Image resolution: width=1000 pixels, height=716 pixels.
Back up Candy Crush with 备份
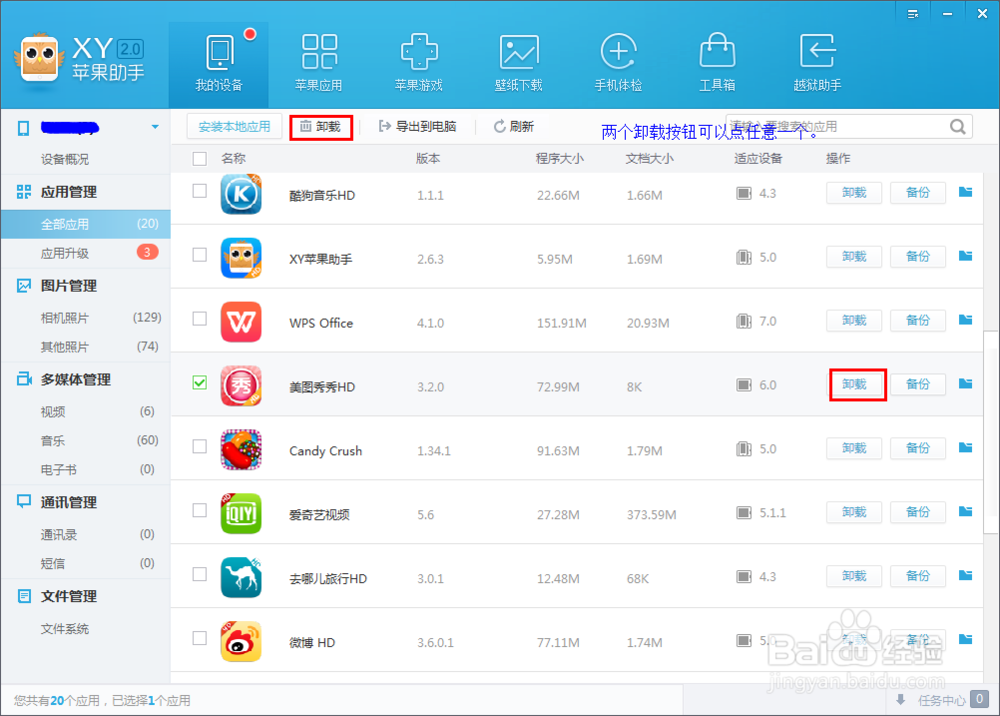(918, 448)
